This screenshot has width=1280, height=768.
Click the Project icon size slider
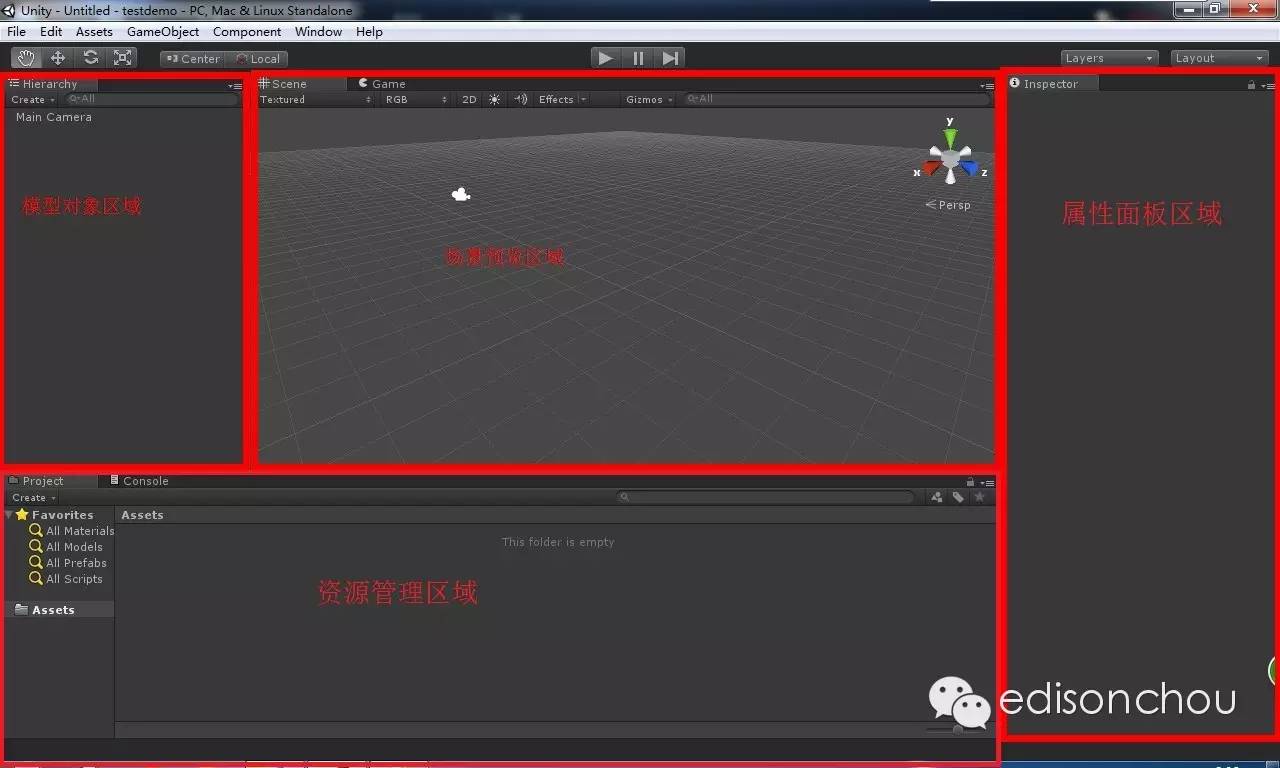957,729
